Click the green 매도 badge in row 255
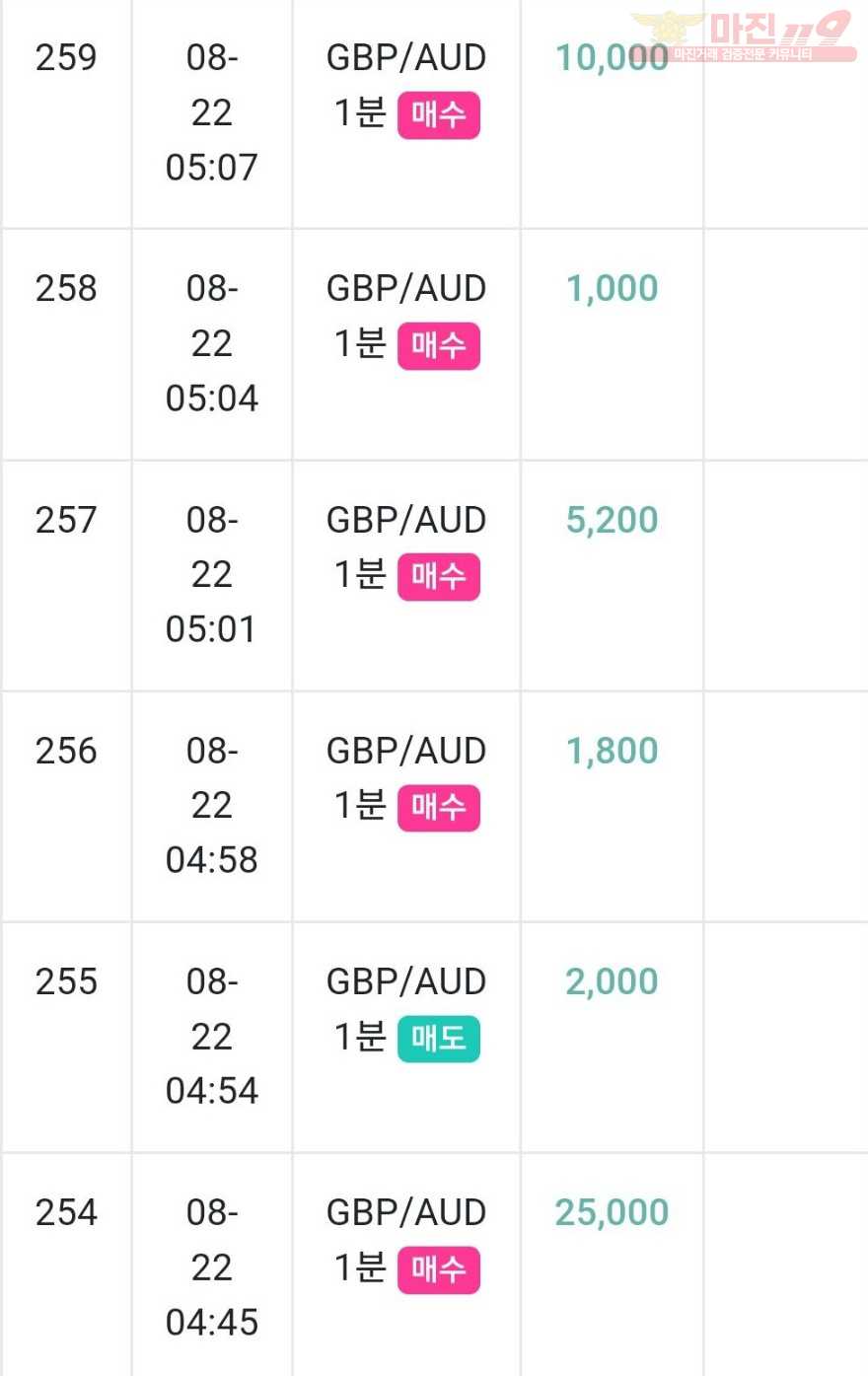This screenshot has width=868, height=1376. click(x=439, y=1038)
